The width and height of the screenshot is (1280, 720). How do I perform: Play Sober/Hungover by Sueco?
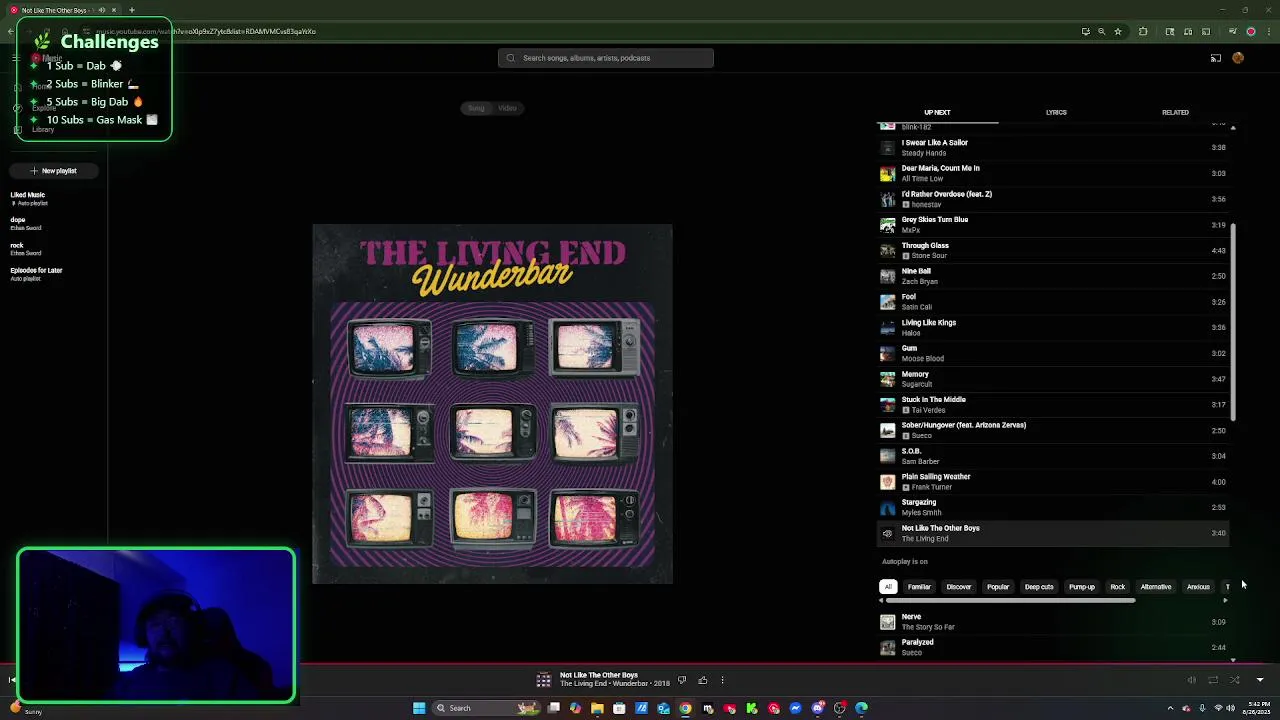[x=1053, y=430]
